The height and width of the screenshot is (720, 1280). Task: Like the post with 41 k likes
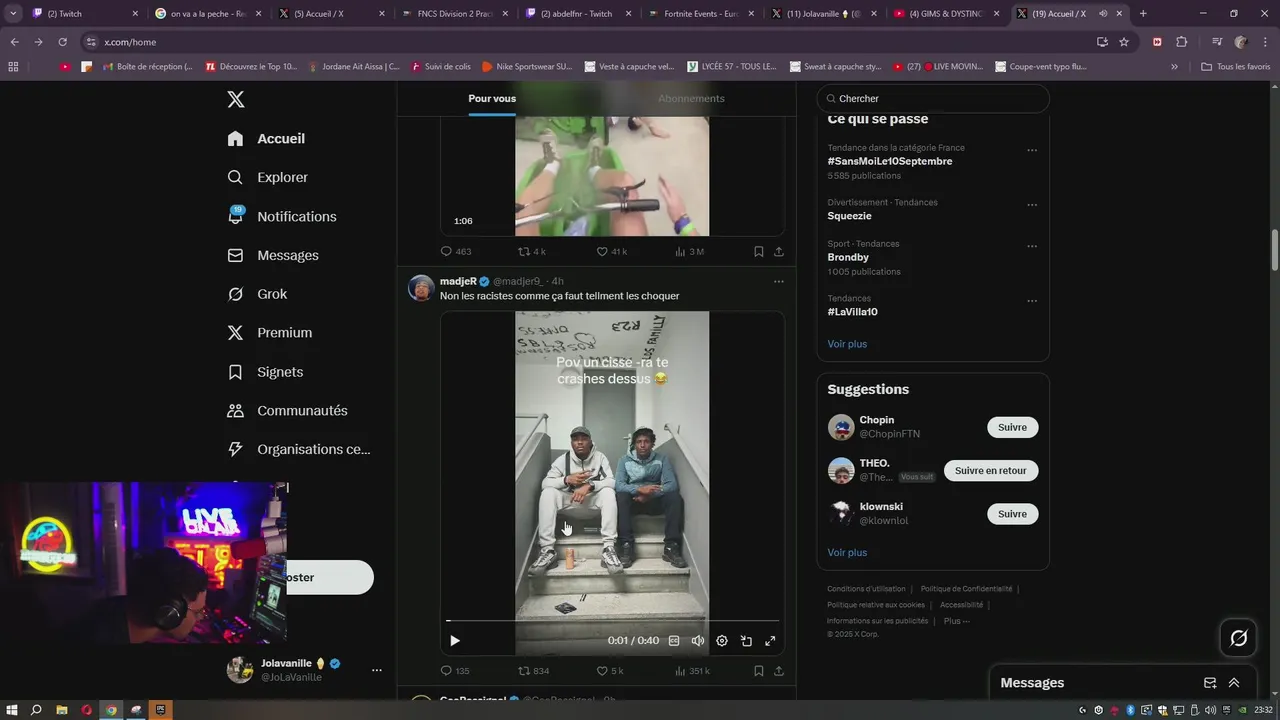click(x=612, y=252)
